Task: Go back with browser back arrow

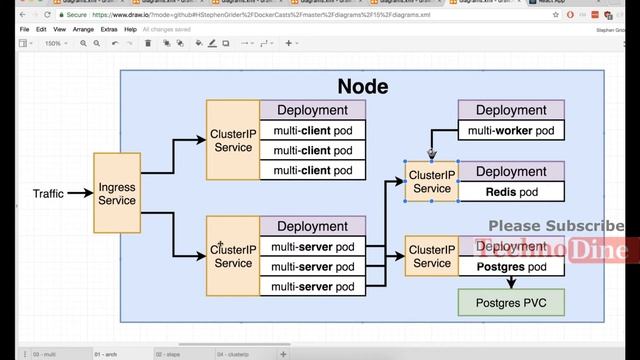Action: 23,15
